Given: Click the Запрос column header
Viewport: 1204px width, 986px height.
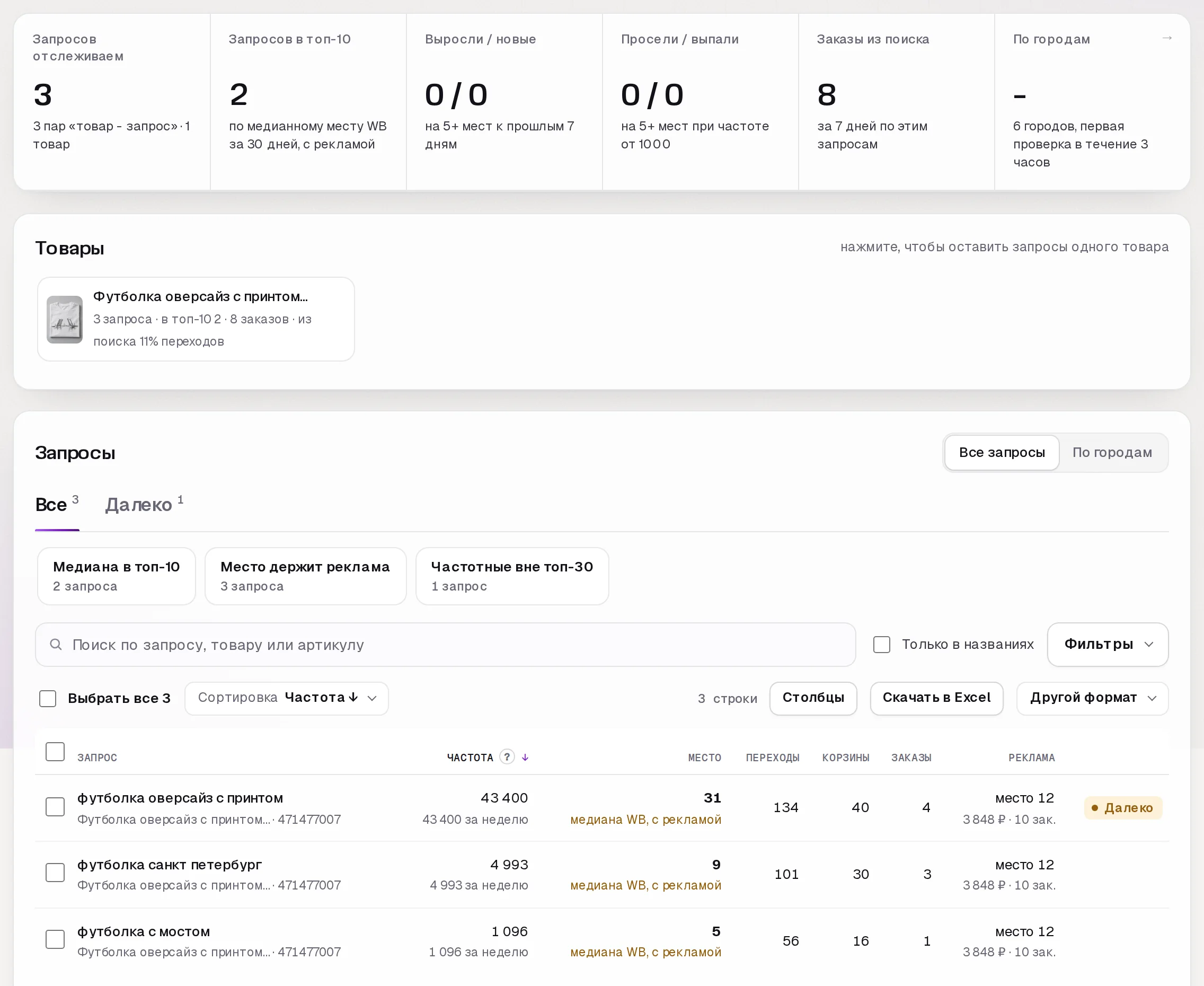Looking at the screenshot, I should (97, 758).
